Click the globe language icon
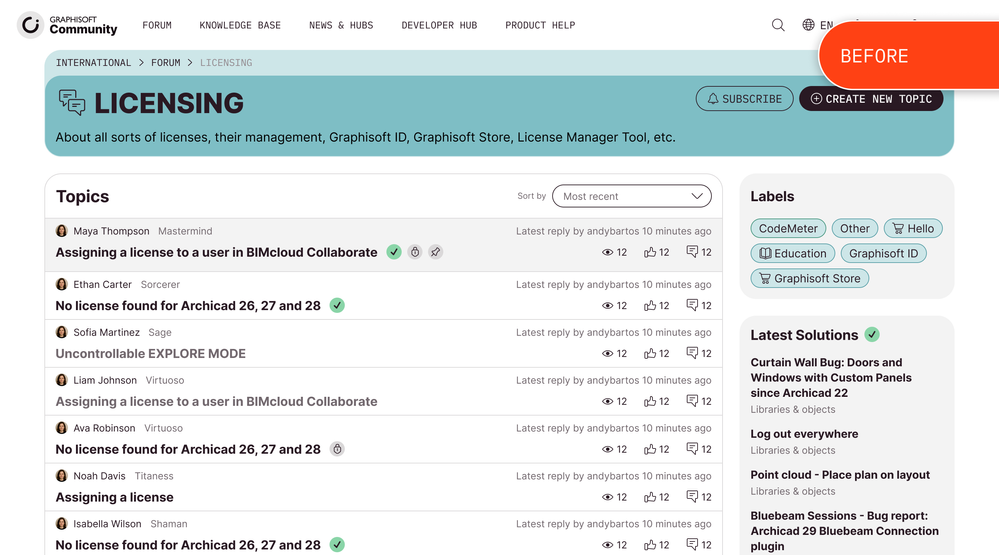The height and width of the screenshot is (555, 999). point(808,25)
